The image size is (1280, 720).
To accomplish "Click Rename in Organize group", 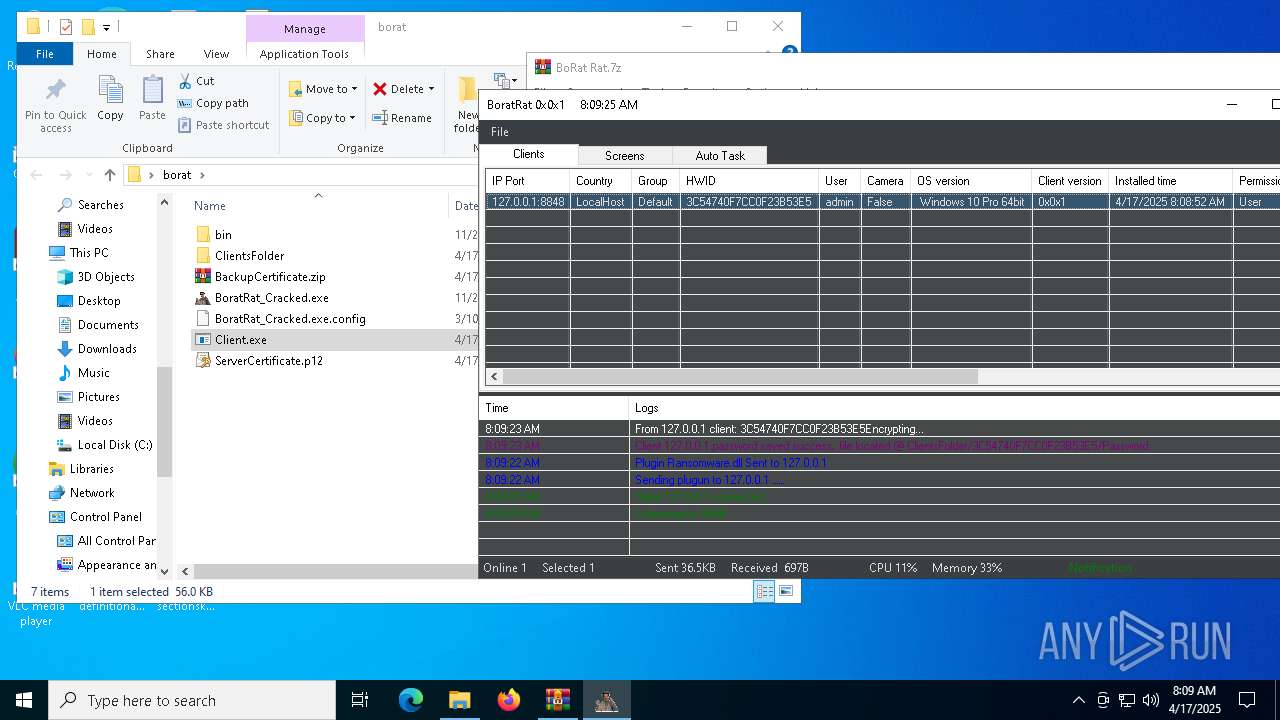I will 402,118.
